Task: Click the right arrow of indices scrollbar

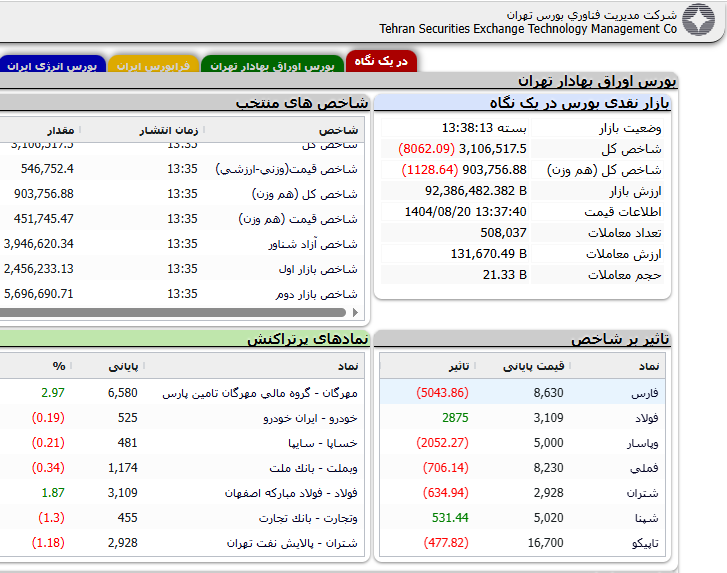Action: pyautogui.click(x=355, y=312)
